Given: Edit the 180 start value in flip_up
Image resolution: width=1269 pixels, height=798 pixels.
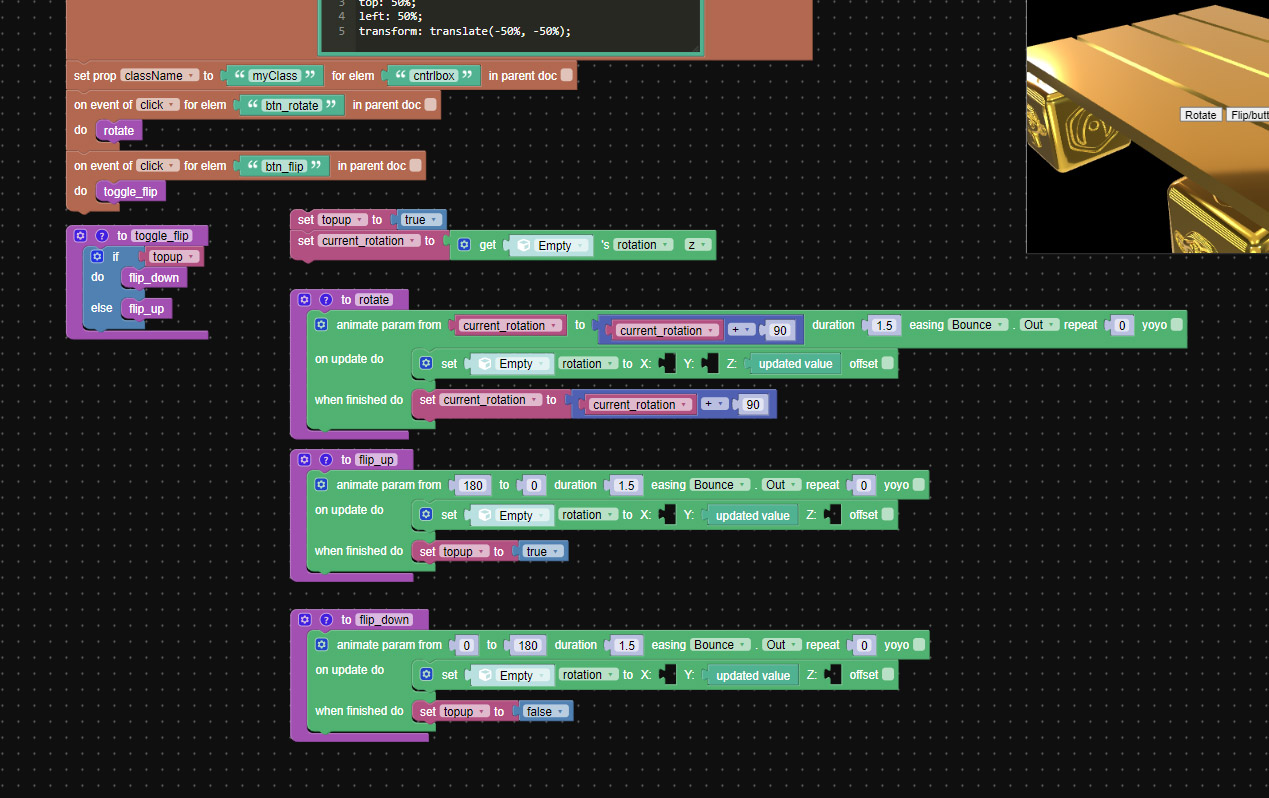Looking at the screenshot, I should (473, 485).
